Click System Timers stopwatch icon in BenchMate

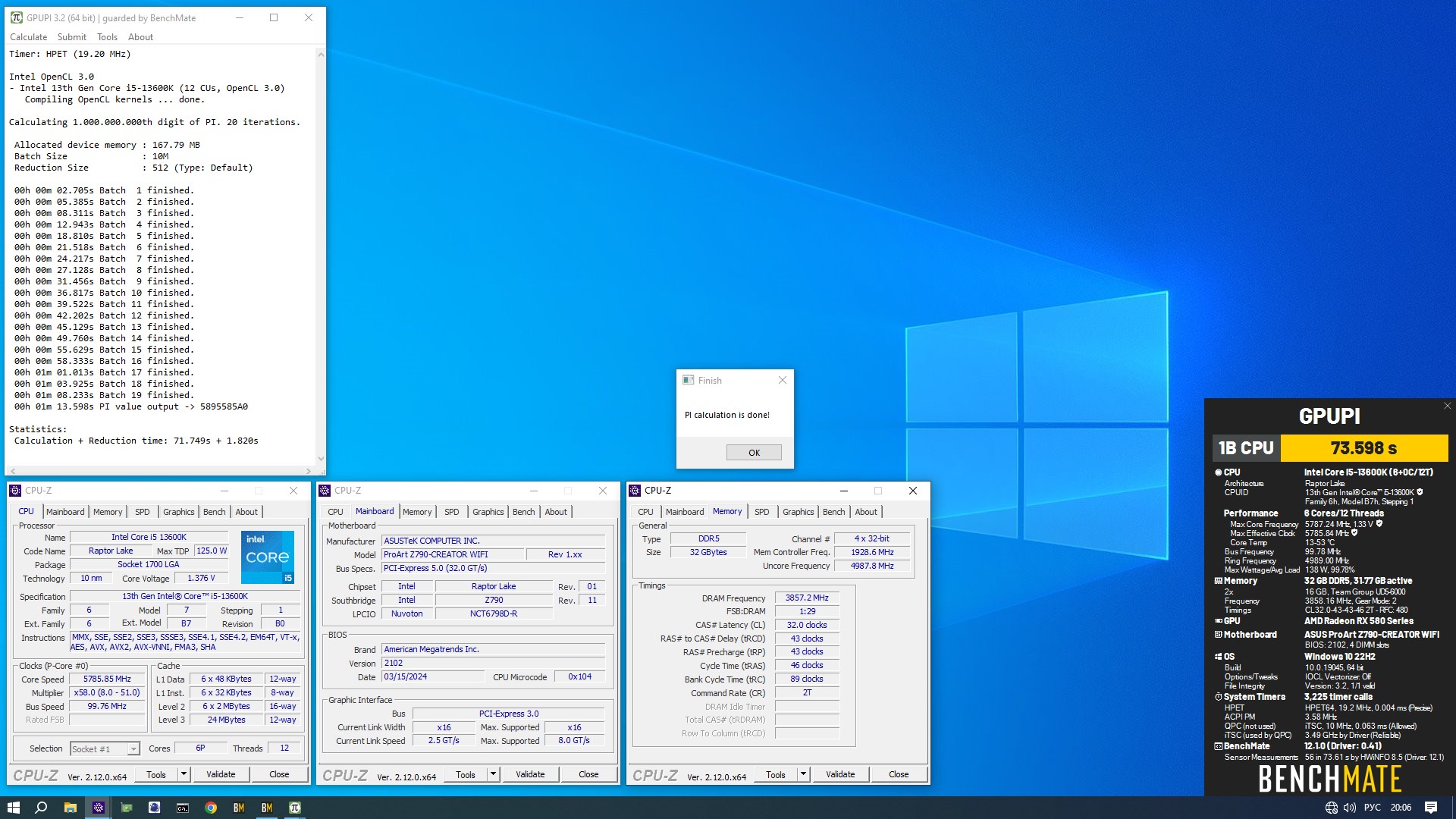(x=1218, y=697)
